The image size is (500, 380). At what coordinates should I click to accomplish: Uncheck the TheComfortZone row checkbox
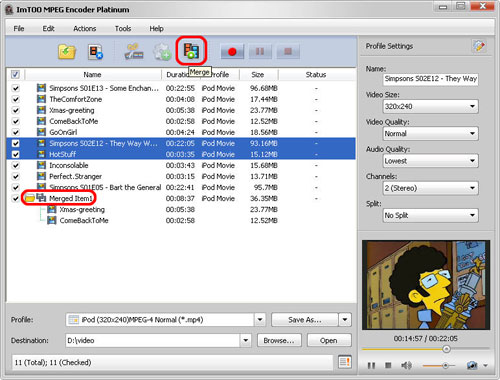click(x=15, y=99)
